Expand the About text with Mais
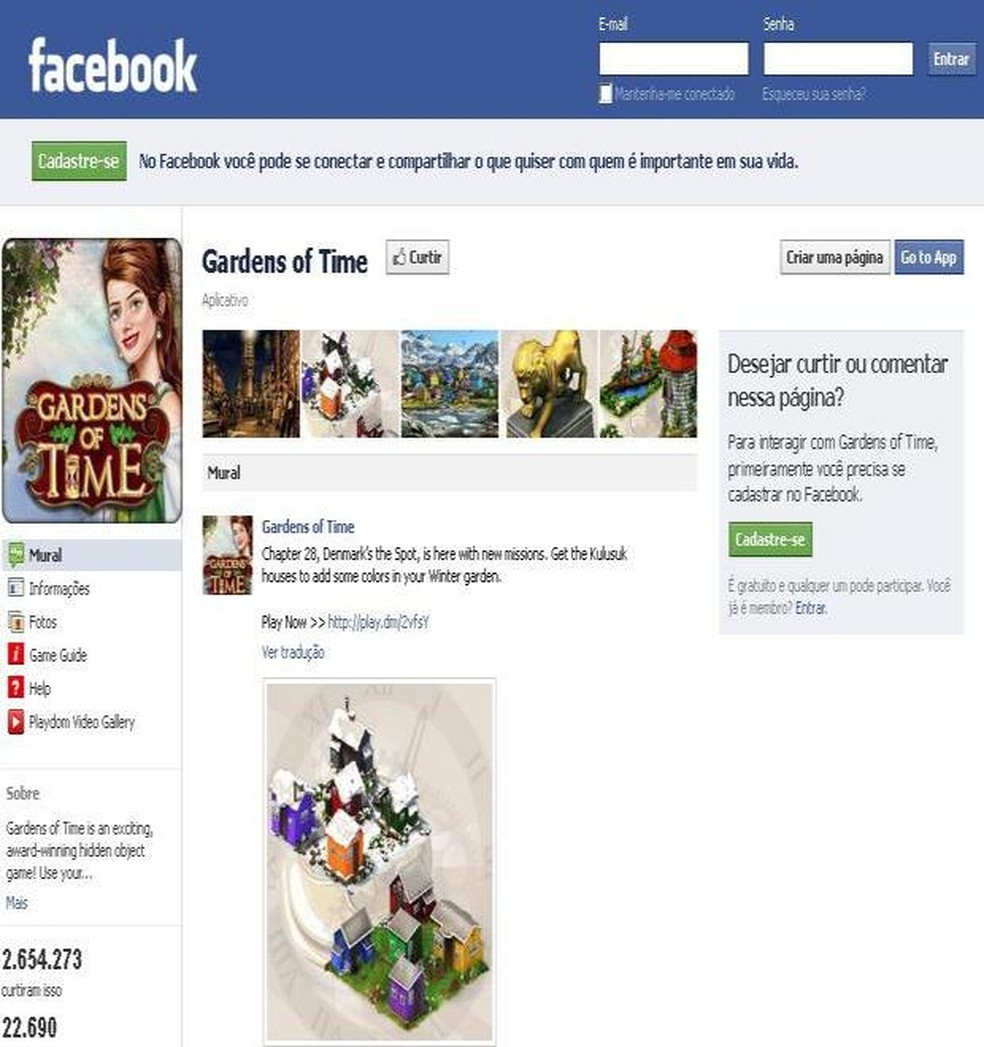 (17, 903)
